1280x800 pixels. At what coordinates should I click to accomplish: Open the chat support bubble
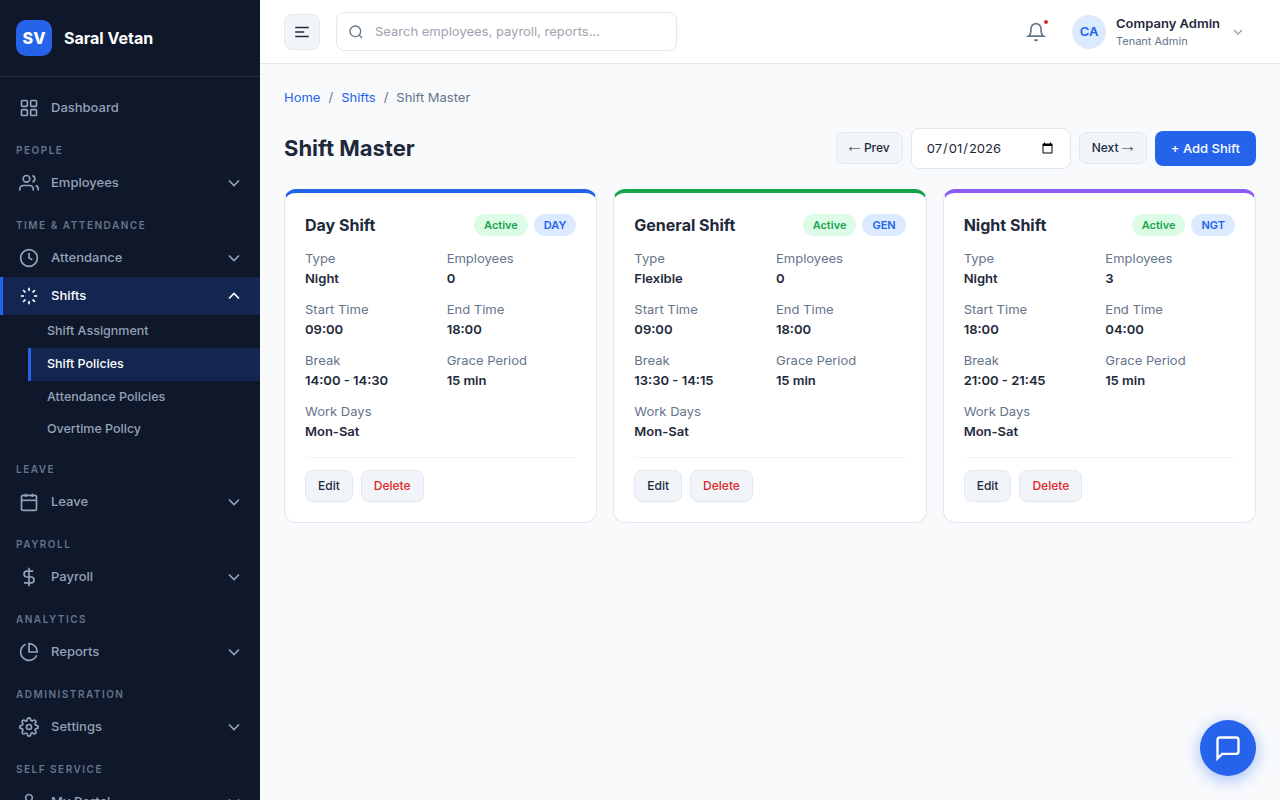(1228, 748)
